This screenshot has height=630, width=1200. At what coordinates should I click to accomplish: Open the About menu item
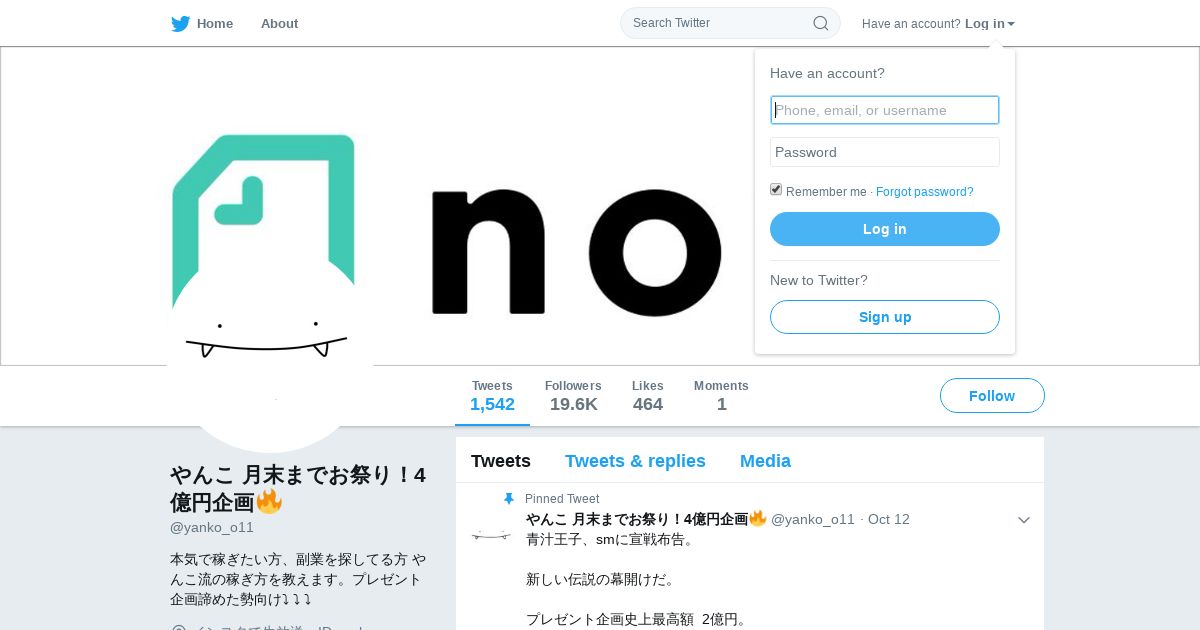(279, 24)
